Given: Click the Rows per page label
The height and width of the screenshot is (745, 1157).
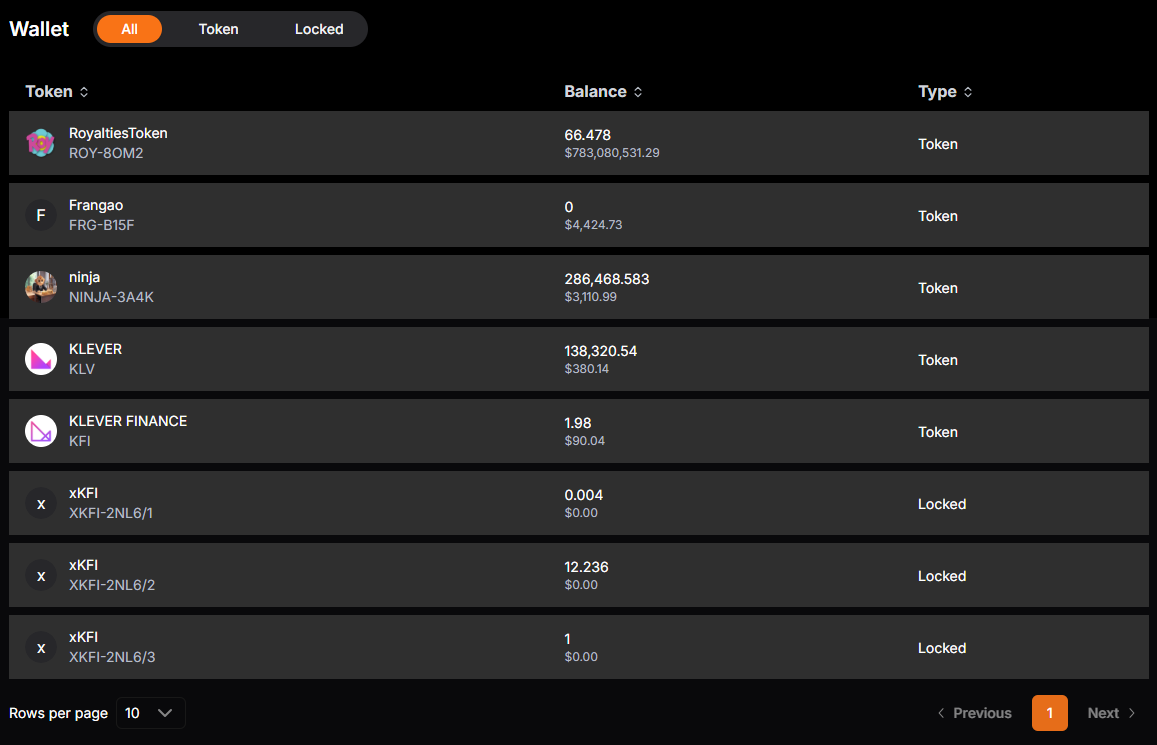Looking at the screenshot, I should pyautogui.click(x=58, y=713).
